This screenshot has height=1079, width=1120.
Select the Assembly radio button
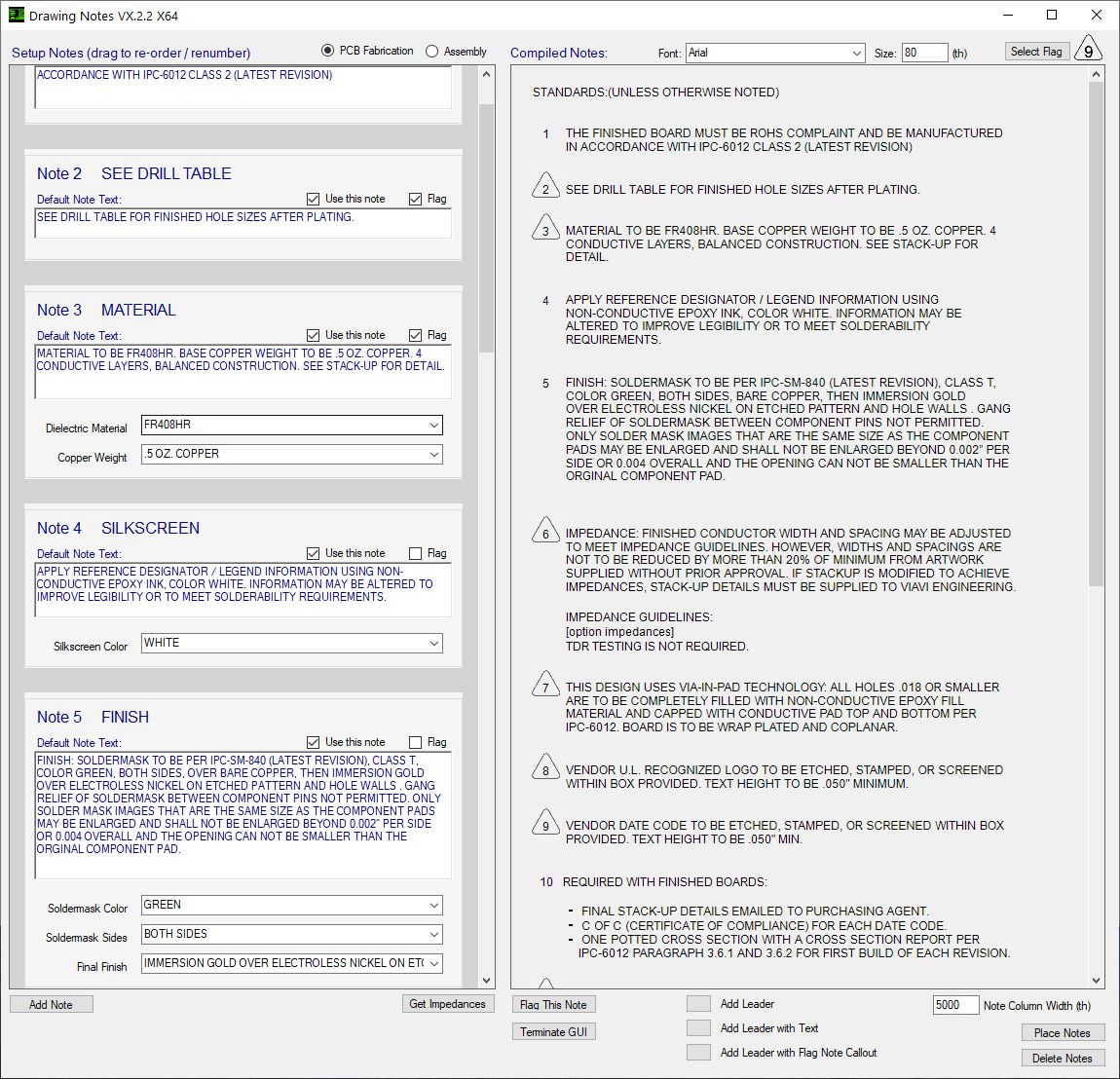point(432,53)
